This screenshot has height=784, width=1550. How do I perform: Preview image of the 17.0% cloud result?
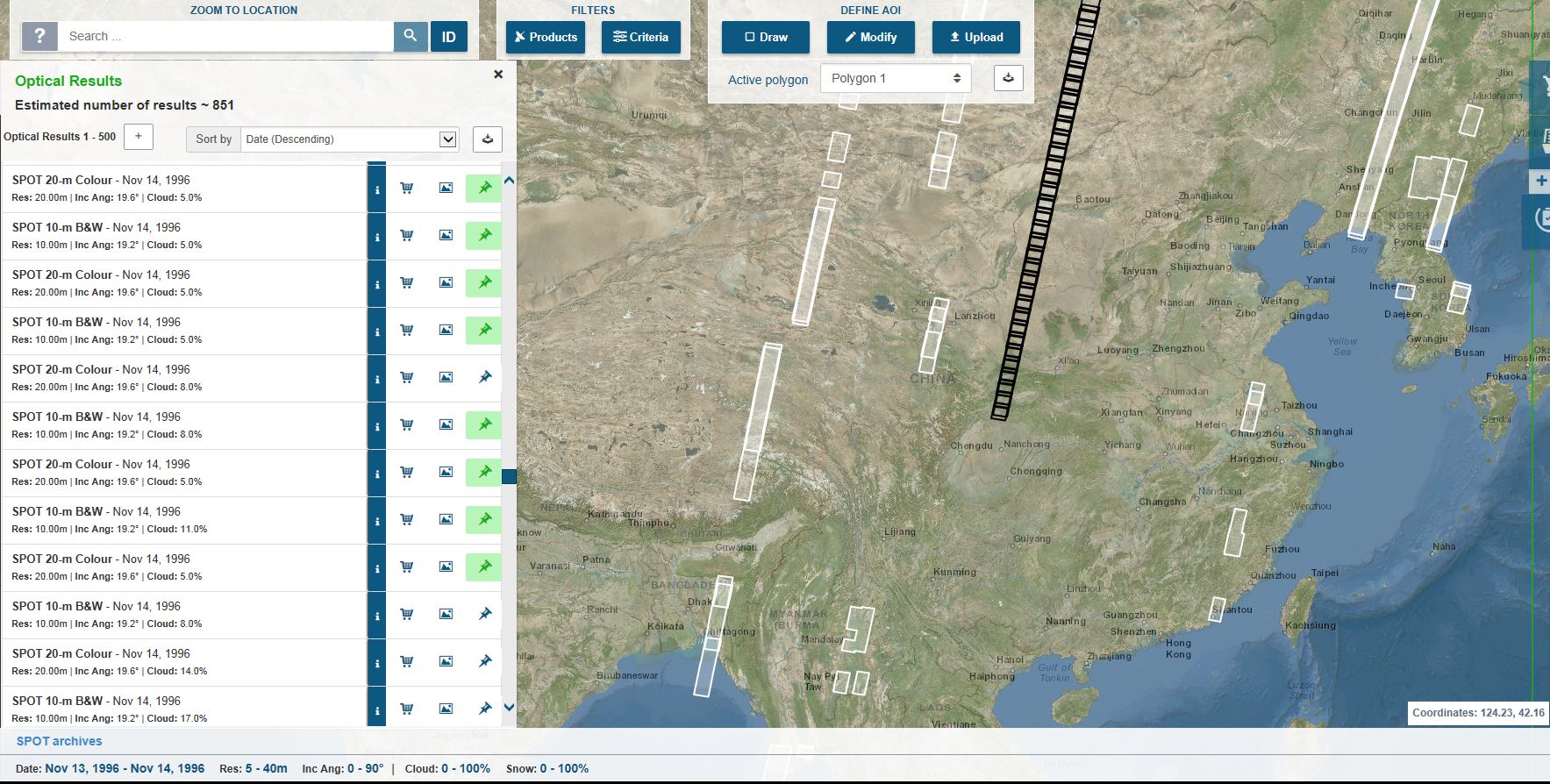(446, 709)
